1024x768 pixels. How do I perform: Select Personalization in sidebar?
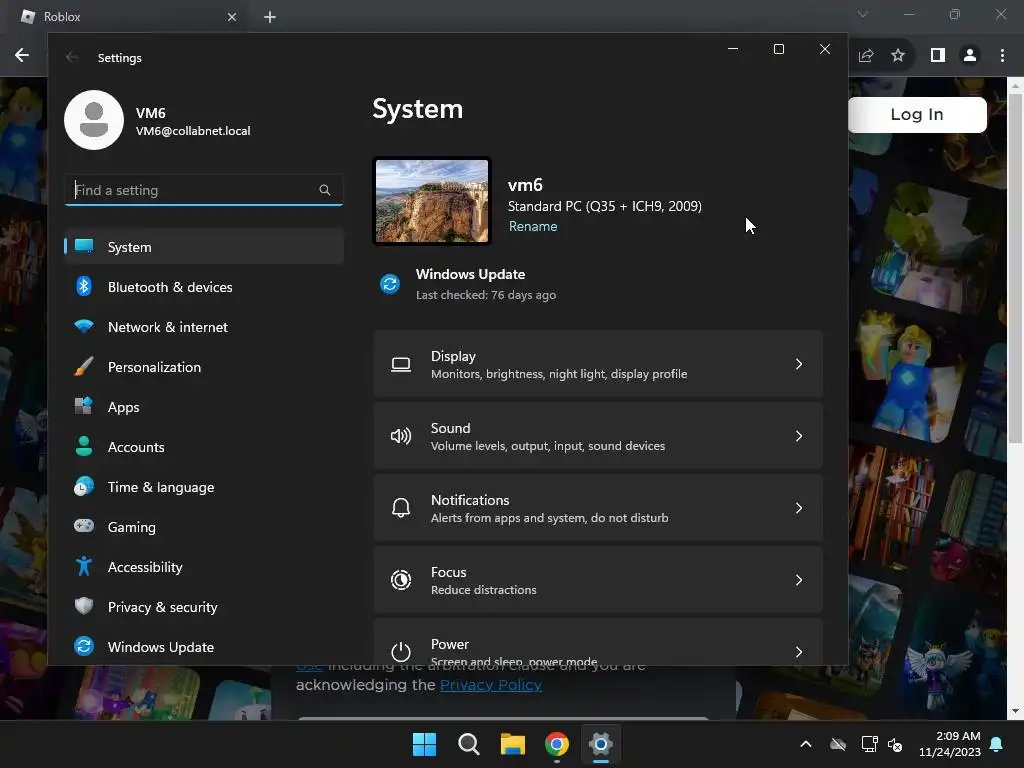[204, 367]
